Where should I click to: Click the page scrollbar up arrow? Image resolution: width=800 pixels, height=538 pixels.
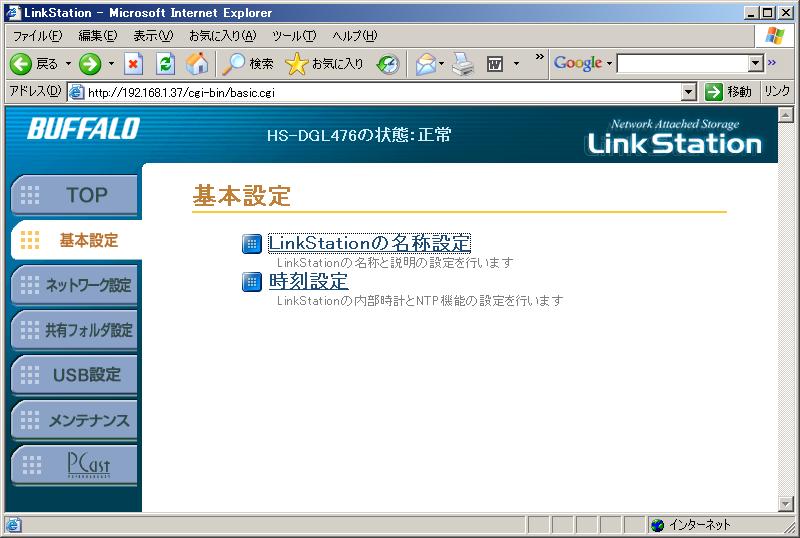[x=786, y=115]
